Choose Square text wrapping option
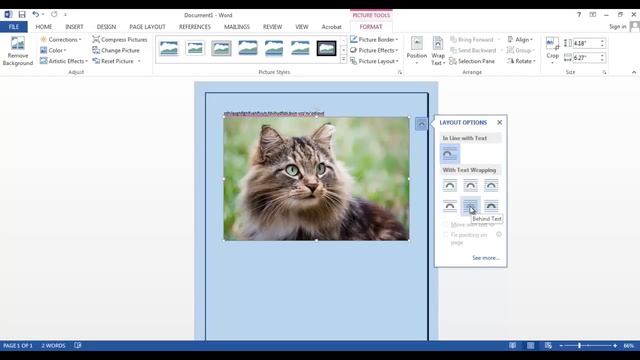 450,186
